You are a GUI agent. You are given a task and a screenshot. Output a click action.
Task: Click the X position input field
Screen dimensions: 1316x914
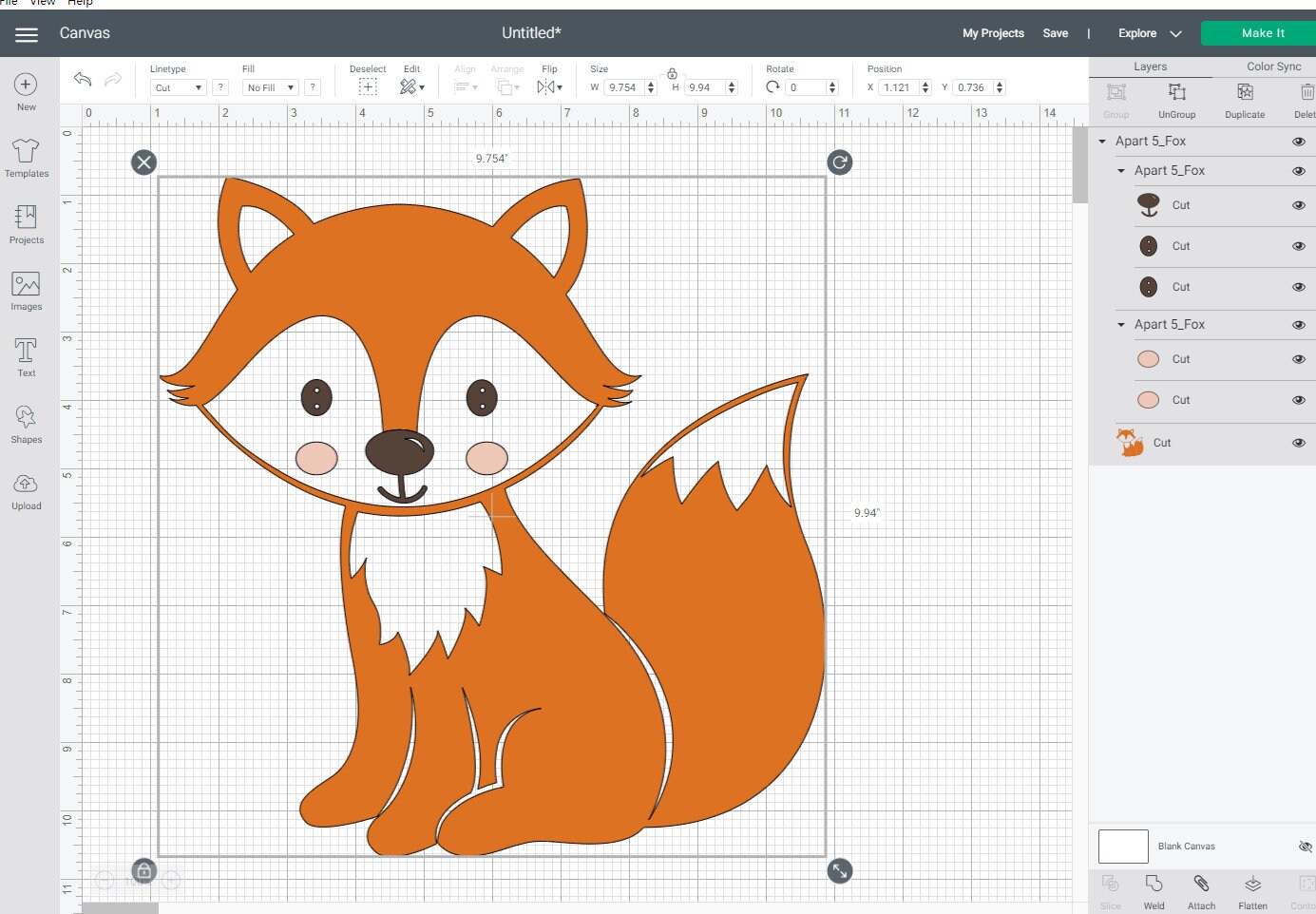click(899, 86)
